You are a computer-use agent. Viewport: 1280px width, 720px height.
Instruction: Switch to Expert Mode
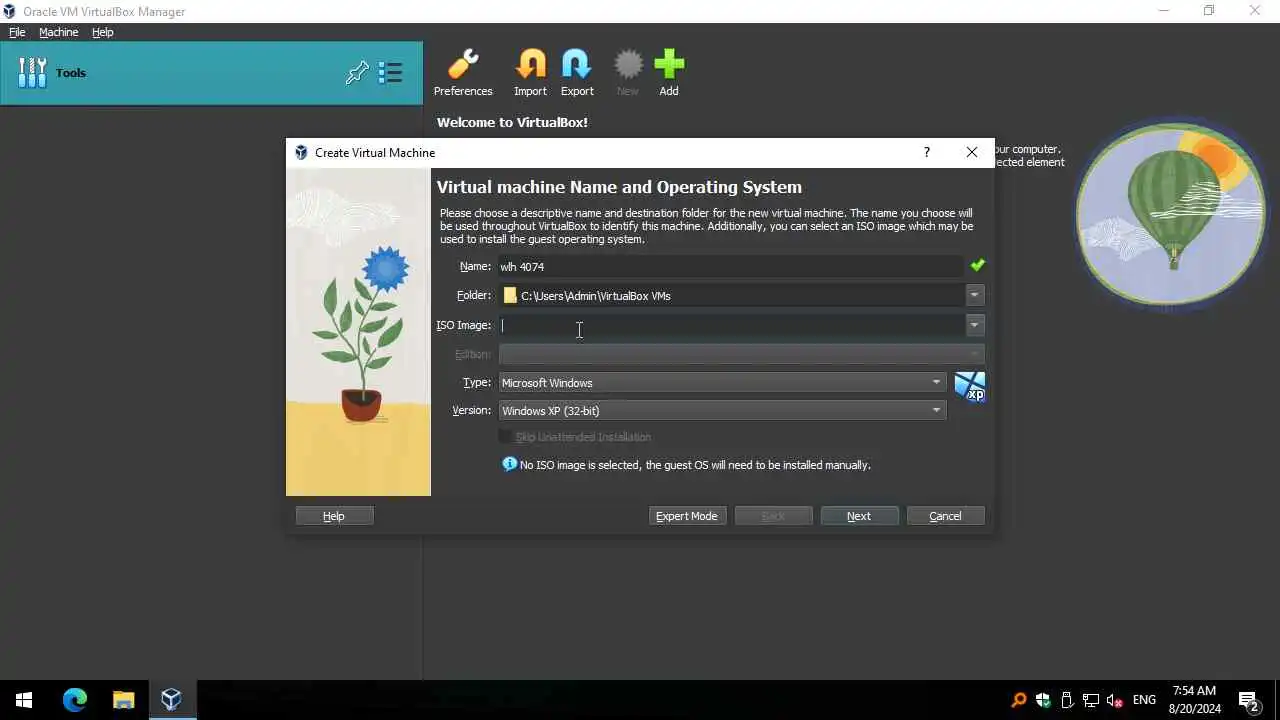686,516
